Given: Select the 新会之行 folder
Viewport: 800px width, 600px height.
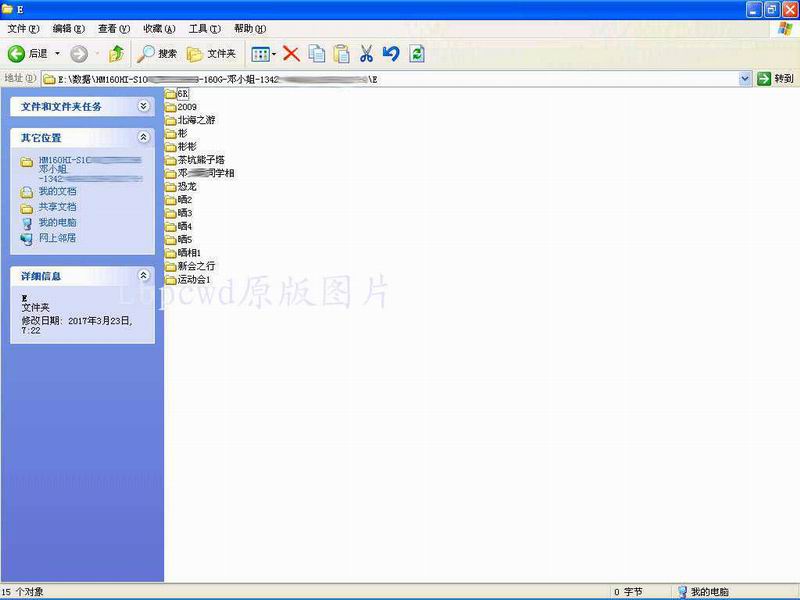Looking at the screenshot, I should (190, 266).
